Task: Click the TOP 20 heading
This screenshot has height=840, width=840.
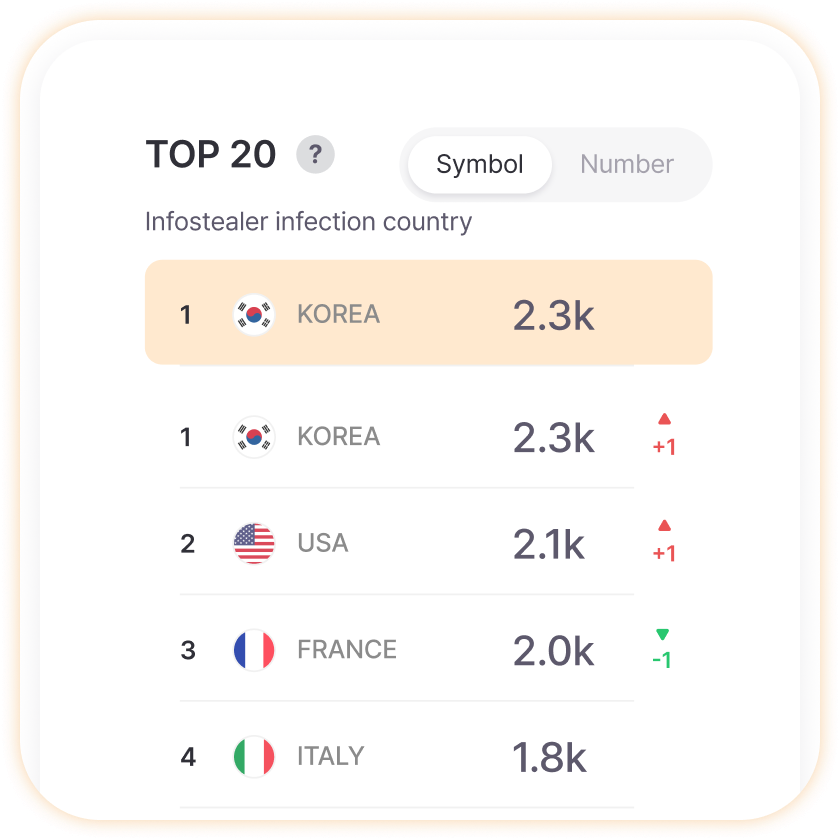Action: (x=211, y=154)
